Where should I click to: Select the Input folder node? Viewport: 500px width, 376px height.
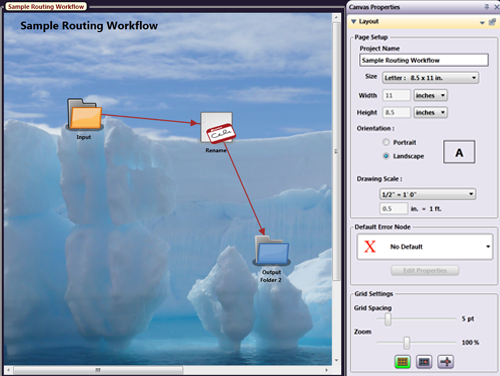85,114
